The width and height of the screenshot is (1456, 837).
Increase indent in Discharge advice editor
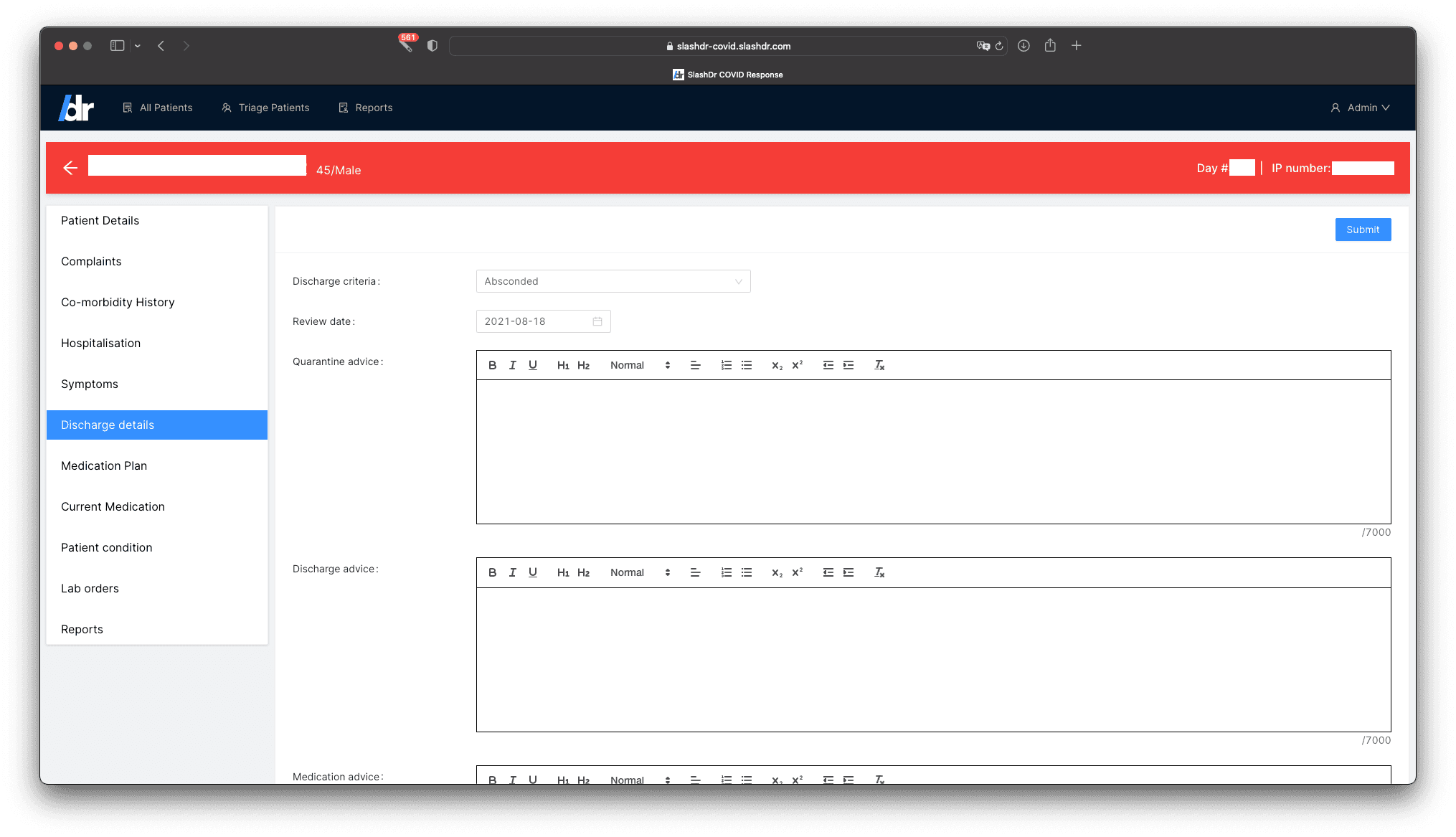click(x=848, y=572)
